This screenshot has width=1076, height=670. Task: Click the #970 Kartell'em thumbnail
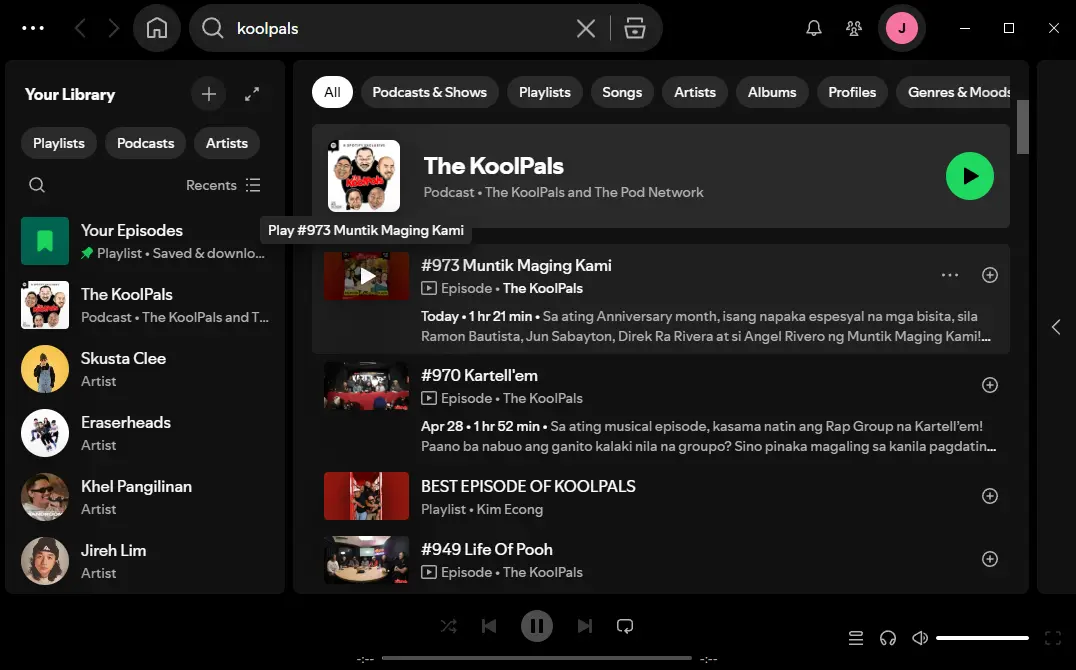366,386
